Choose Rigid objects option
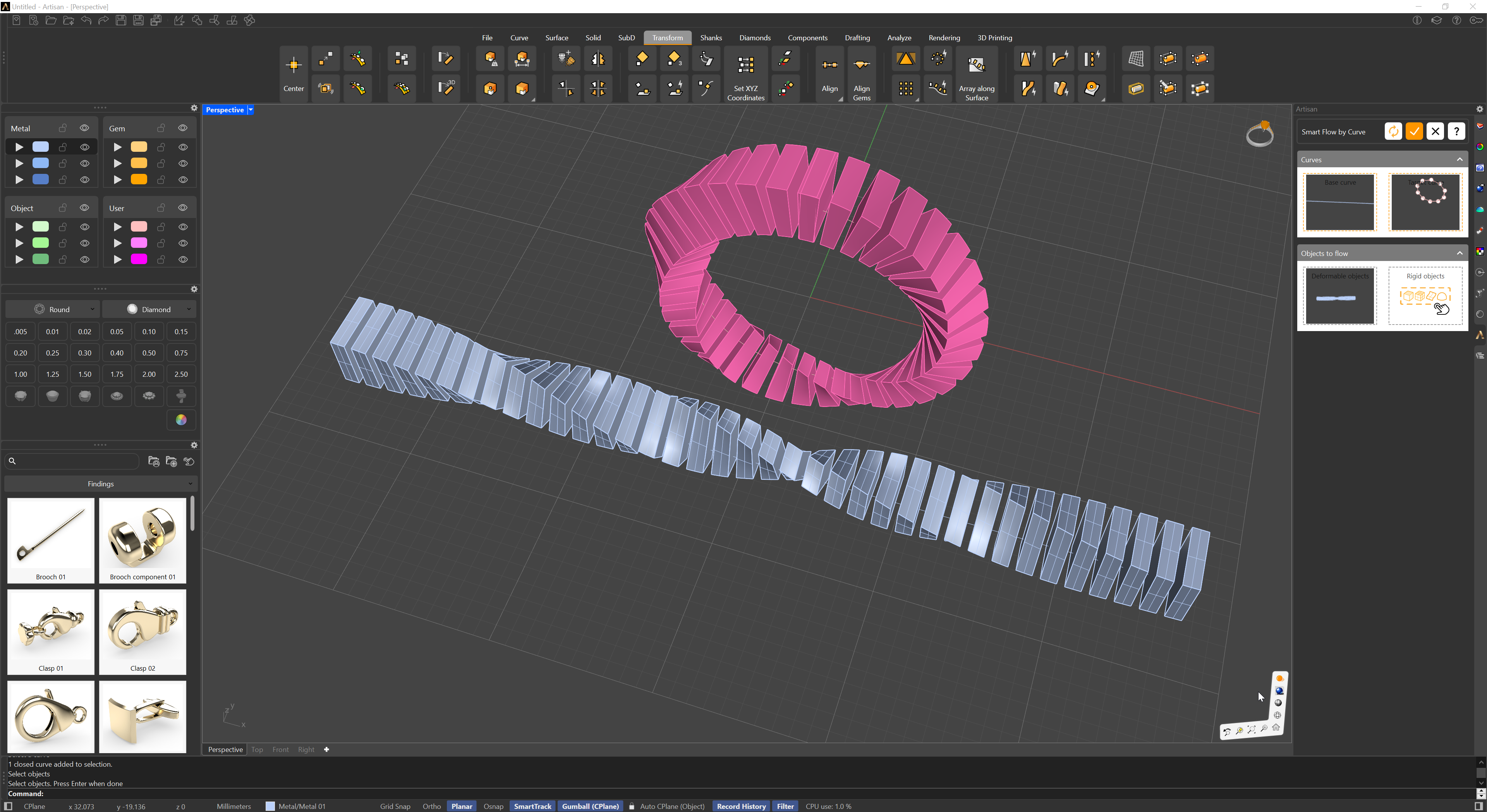The width and height of the screenshot is (1487, 812). [x=1425, y=295]
